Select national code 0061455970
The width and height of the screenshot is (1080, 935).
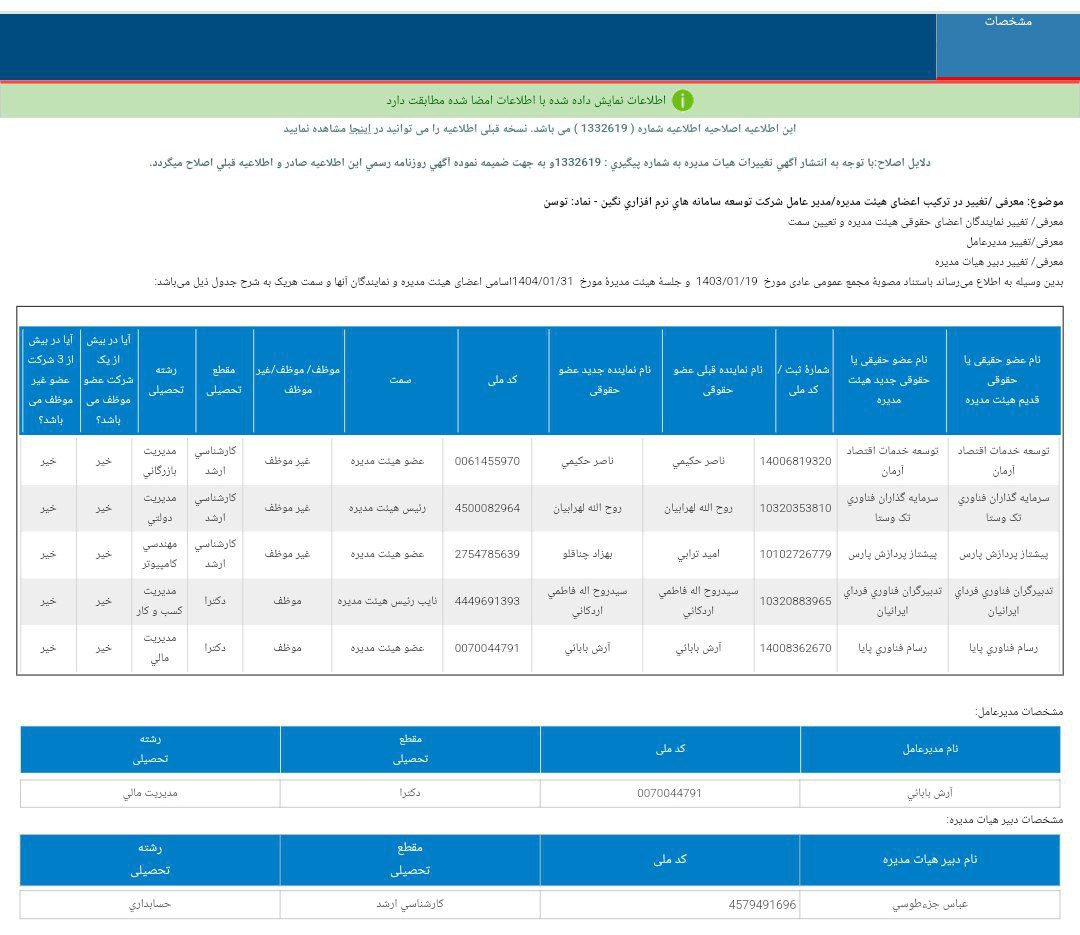(487, 461)
